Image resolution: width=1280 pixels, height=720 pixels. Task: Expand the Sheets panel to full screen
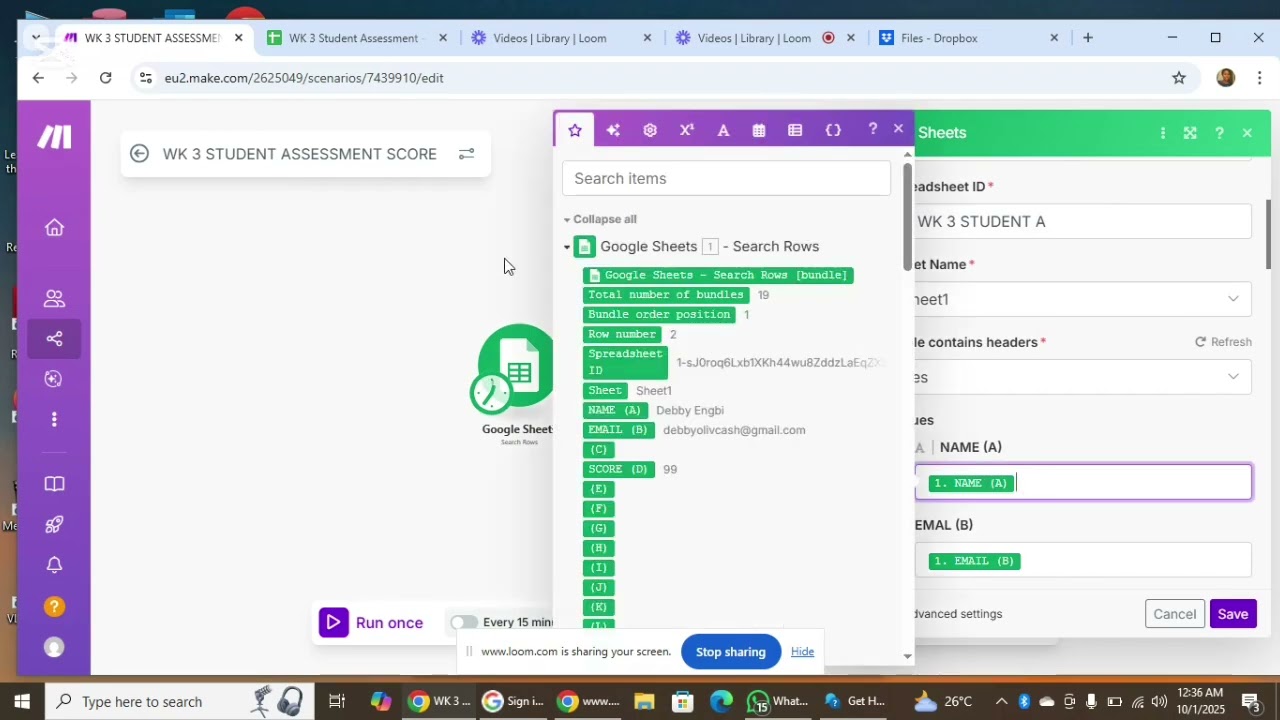(x=1190, y=133)
